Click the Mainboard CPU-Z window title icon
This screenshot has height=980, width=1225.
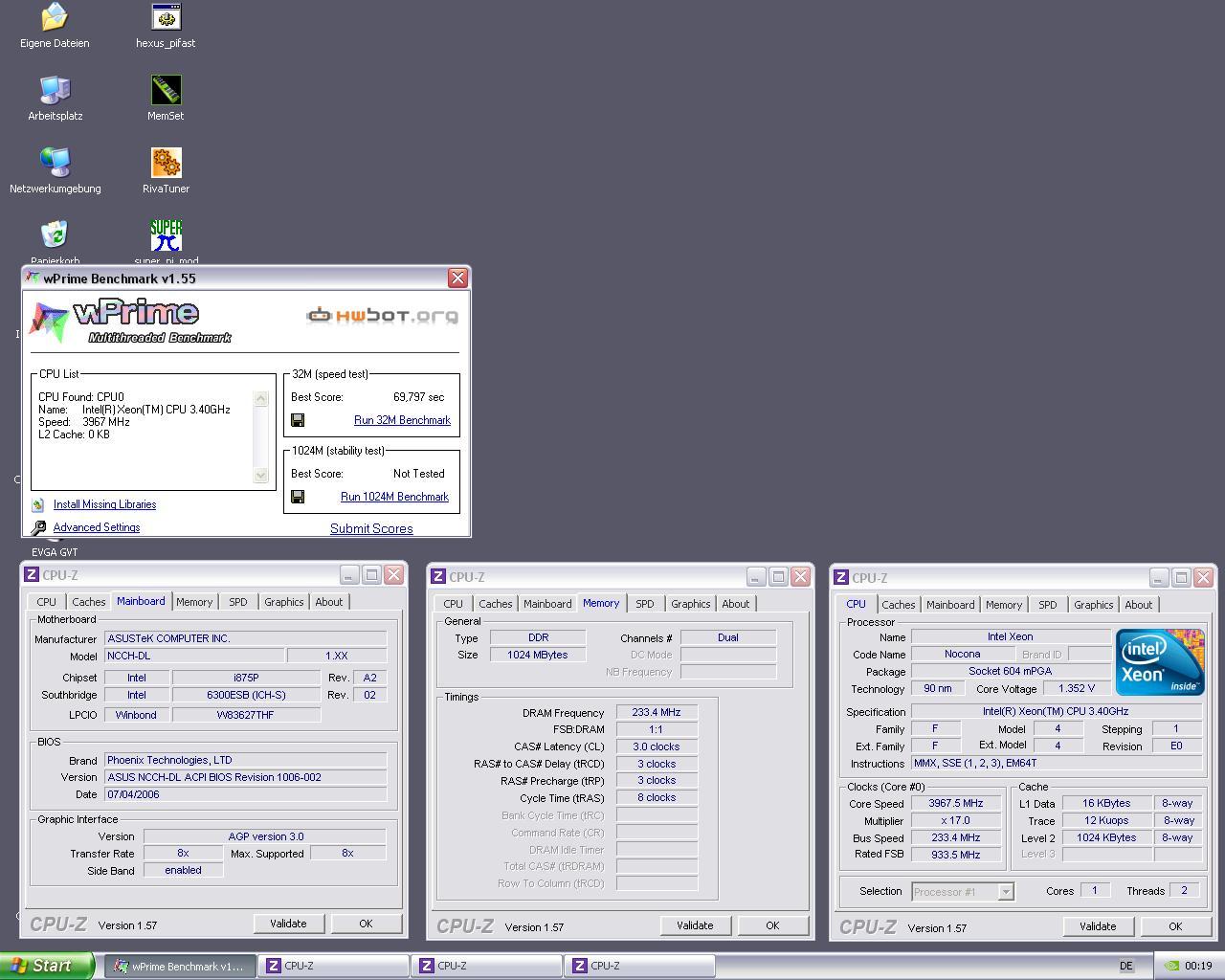[x=32, y=575]
